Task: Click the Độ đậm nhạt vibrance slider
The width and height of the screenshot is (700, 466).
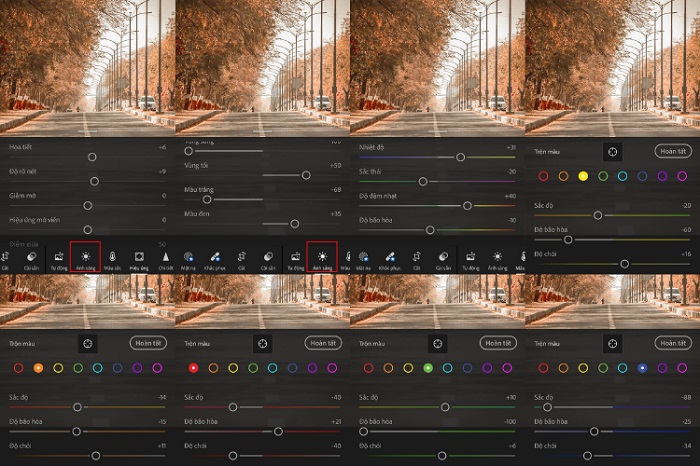Action: click(x=467, y=205)
